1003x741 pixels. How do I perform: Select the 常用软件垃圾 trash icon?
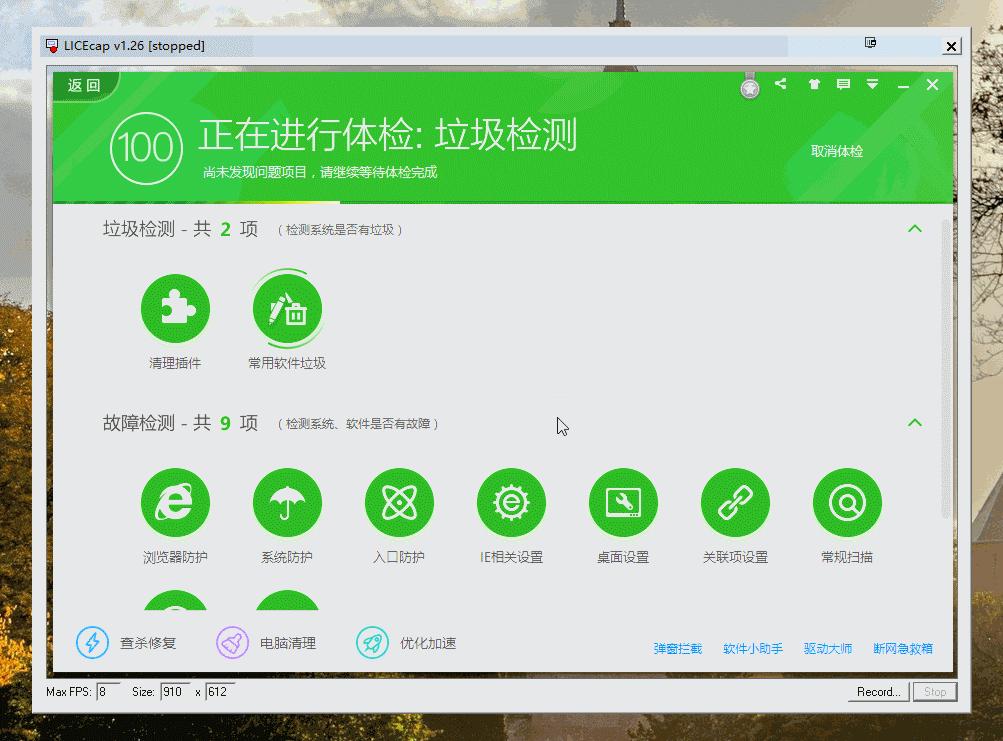point(287,308)
